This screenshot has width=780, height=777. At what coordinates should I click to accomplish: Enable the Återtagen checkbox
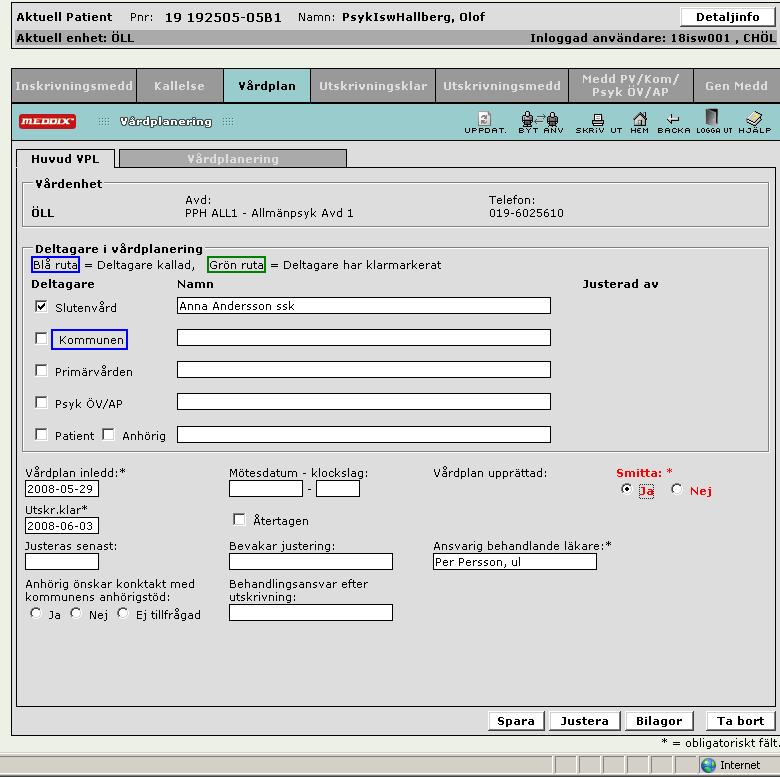239,520
